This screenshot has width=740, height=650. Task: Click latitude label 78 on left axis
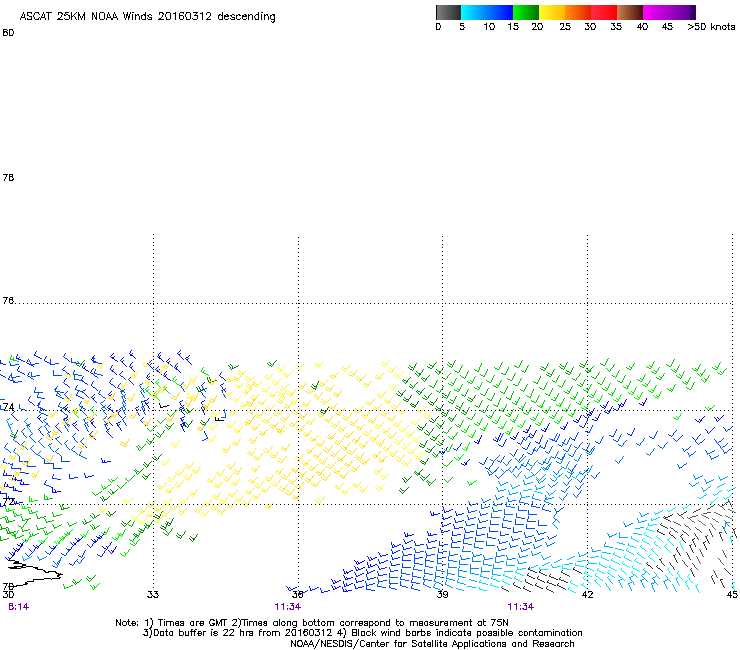click(x=8, y=177)
